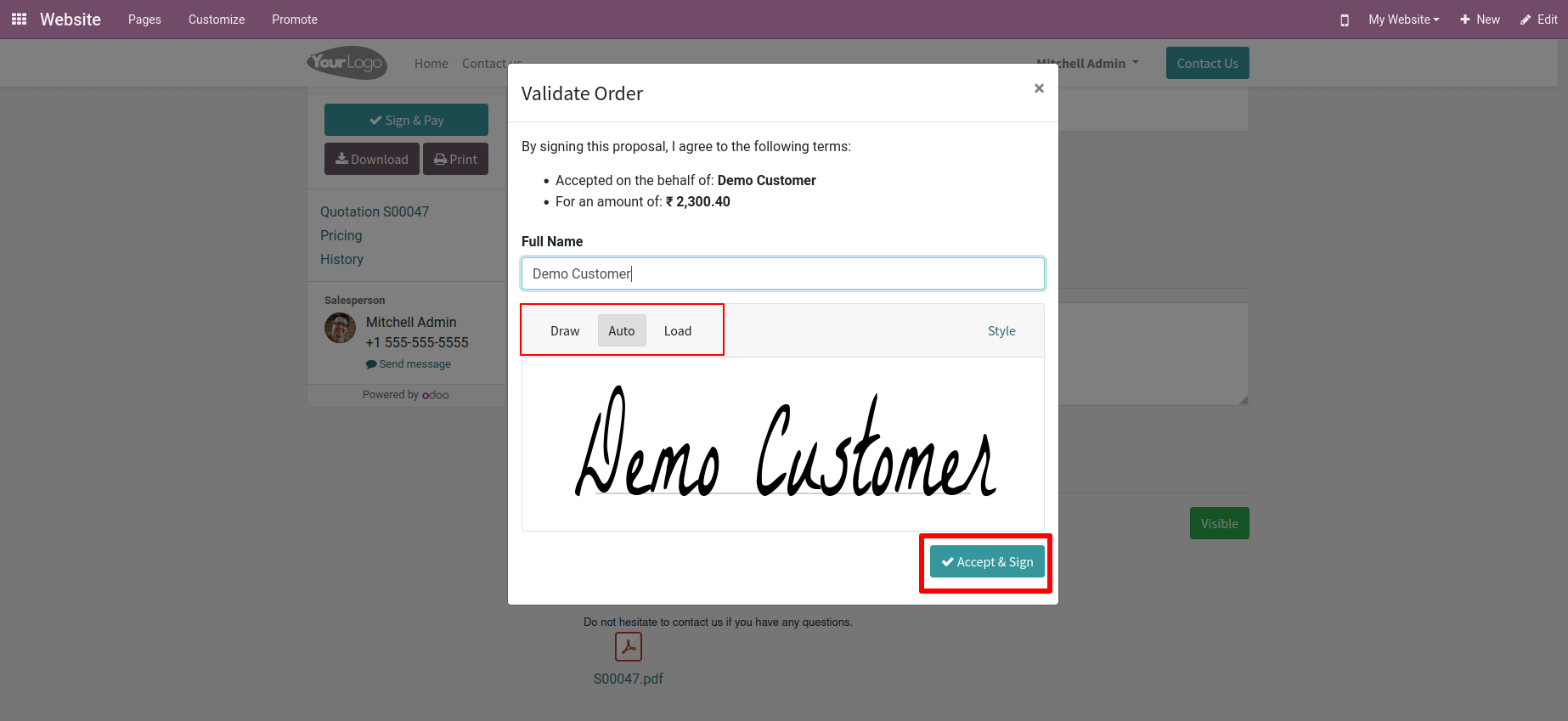
Task: Jump to Quotation S00047 section
Action: (x=375, y=211)
